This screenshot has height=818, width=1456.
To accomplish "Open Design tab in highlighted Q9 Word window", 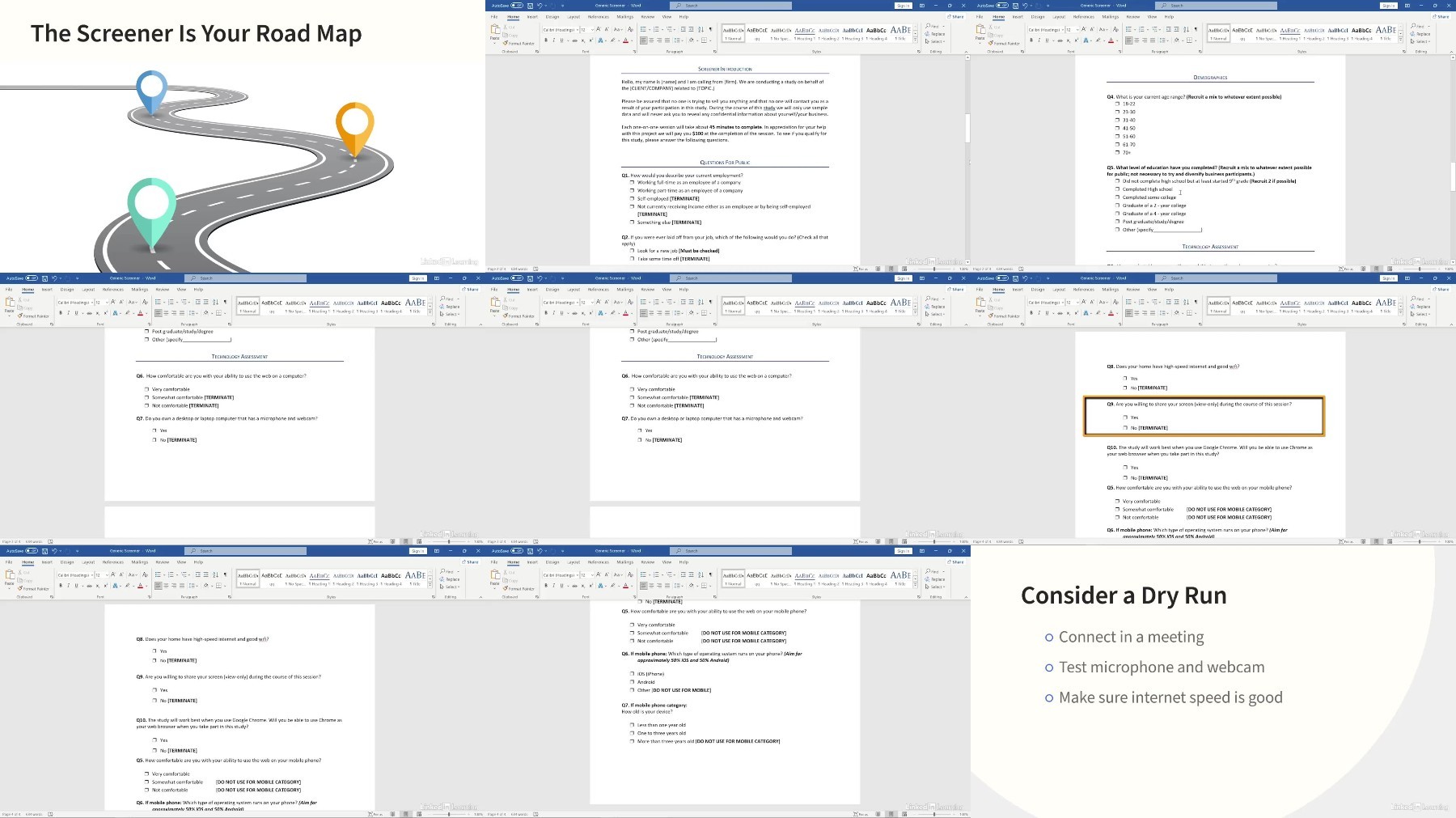I will [x=1038, y=290].
